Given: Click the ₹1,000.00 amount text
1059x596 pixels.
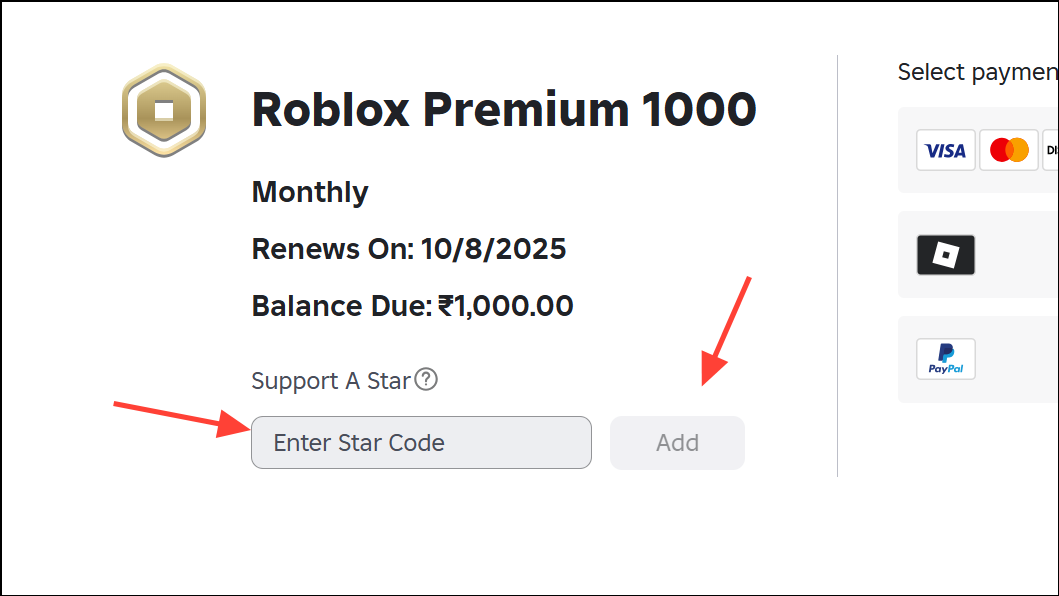Looking at the screenshot, I should pos(504,306).
